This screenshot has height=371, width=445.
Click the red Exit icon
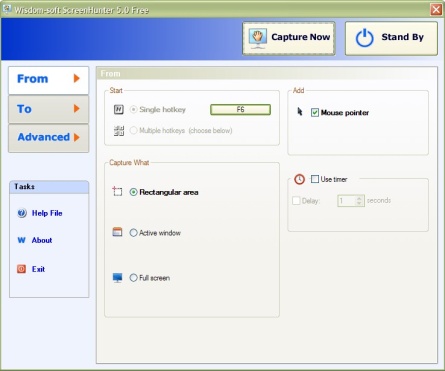pos(21,269)
